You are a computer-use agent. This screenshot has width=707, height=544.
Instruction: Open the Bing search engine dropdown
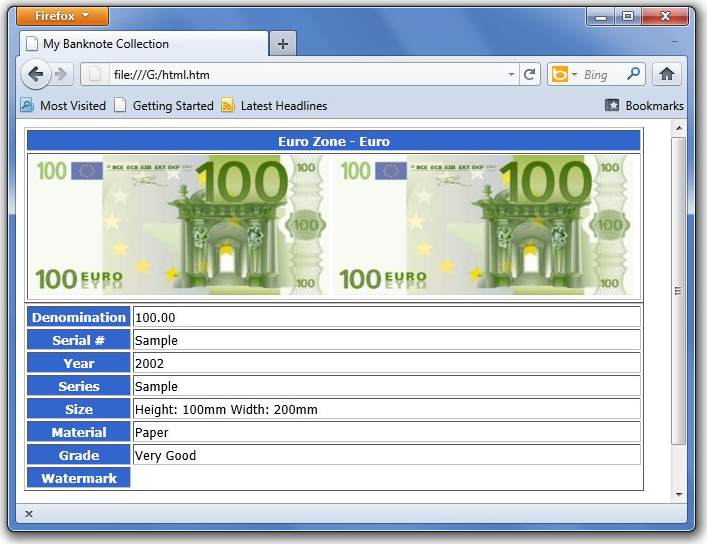point(564,74)
